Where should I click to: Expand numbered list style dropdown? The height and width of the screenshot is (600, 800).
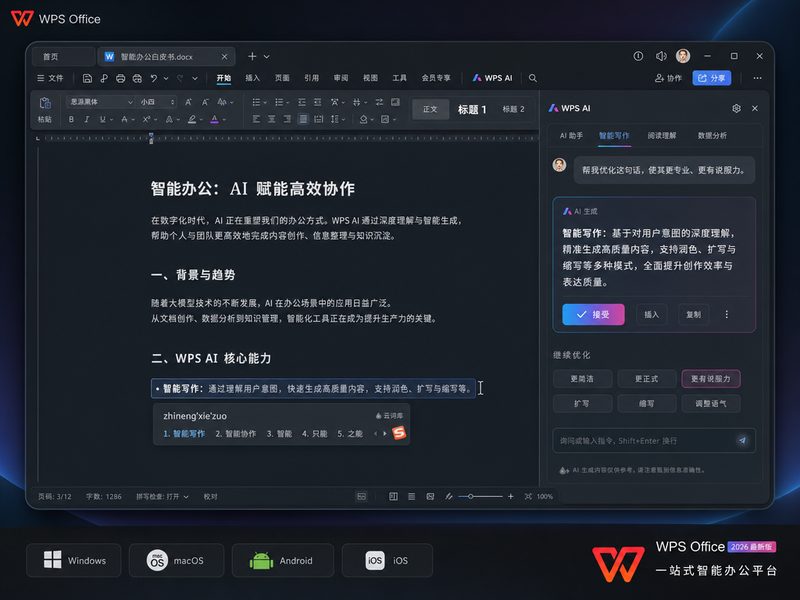(x=287, y=103)
